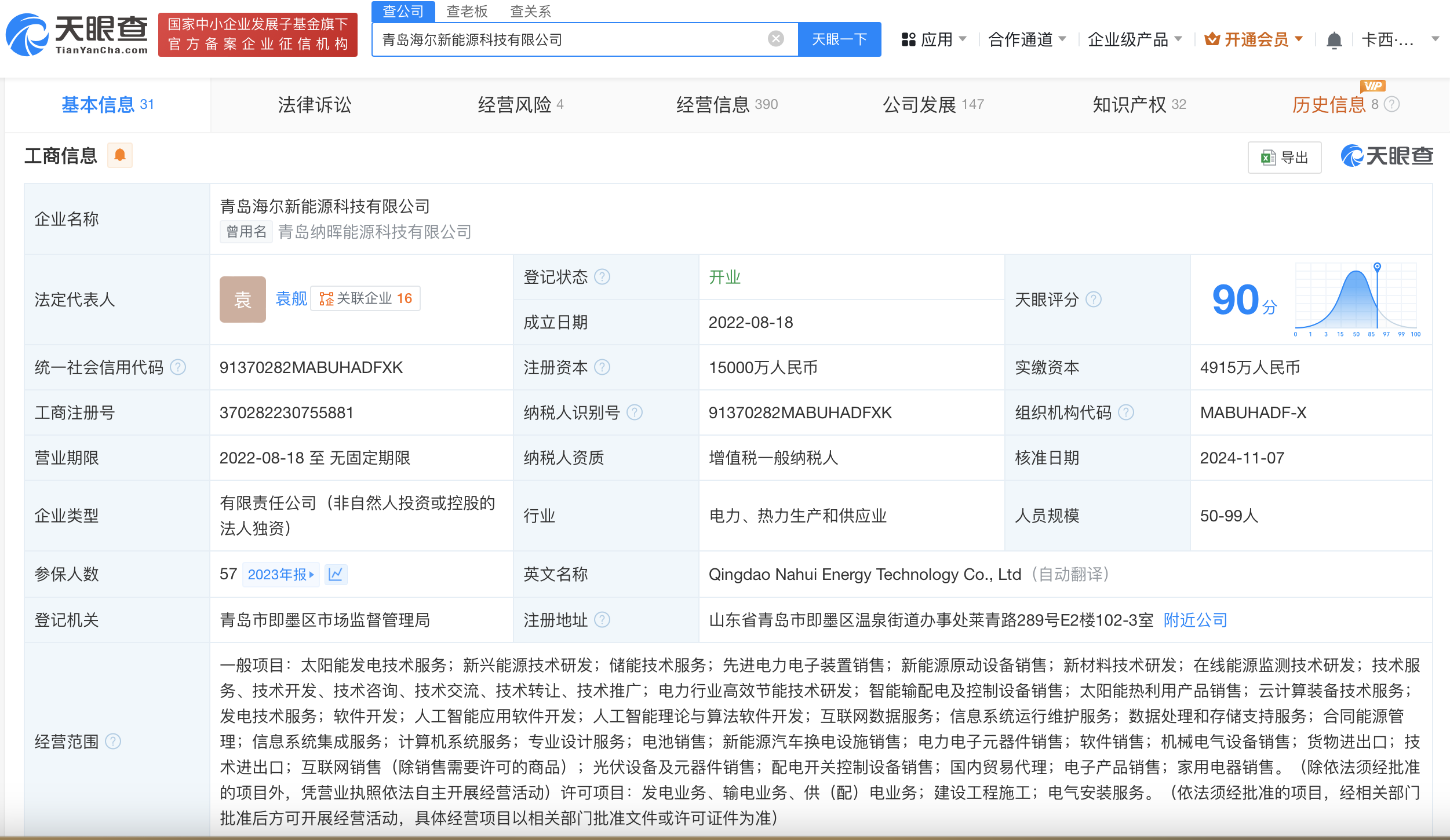The width and height of the screenshot is (1450, 840).
Task: Expand the 2023年报 selector
Action: 280,574
